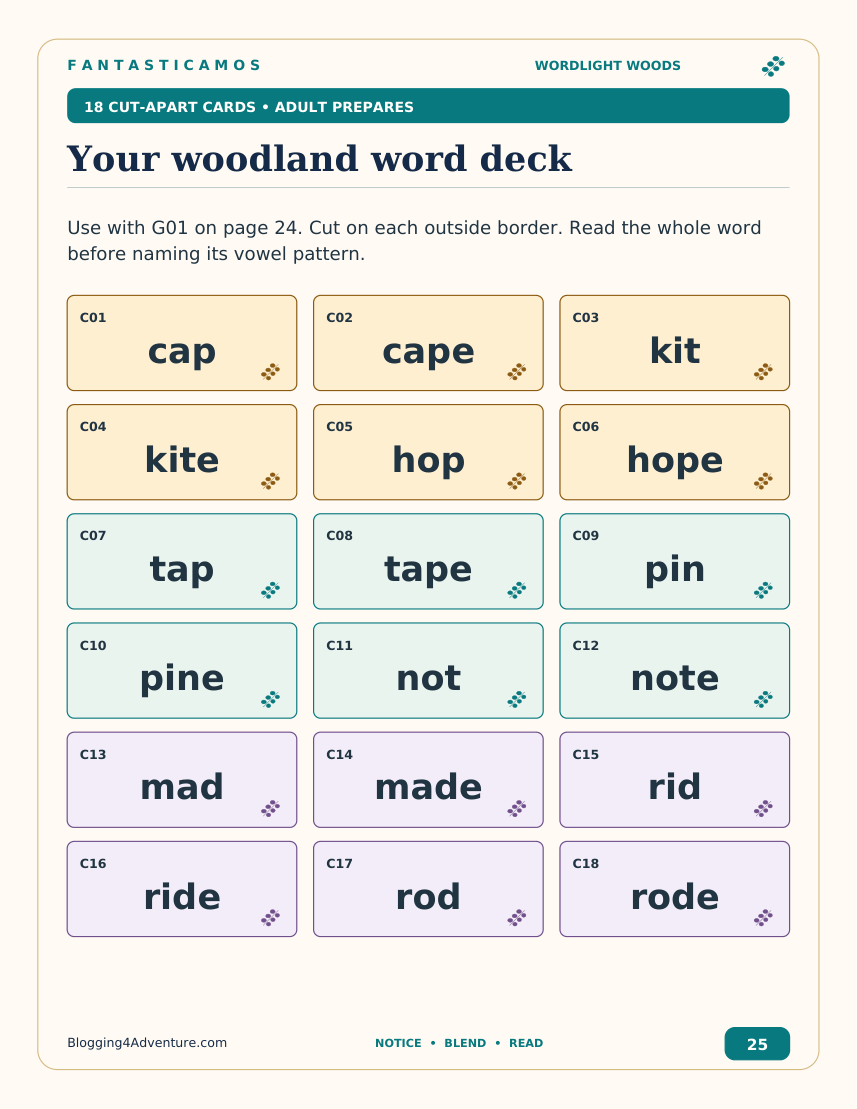857x1109 pixels.
Task: Click the page number 25 badge
Action: click(757, 1044)
